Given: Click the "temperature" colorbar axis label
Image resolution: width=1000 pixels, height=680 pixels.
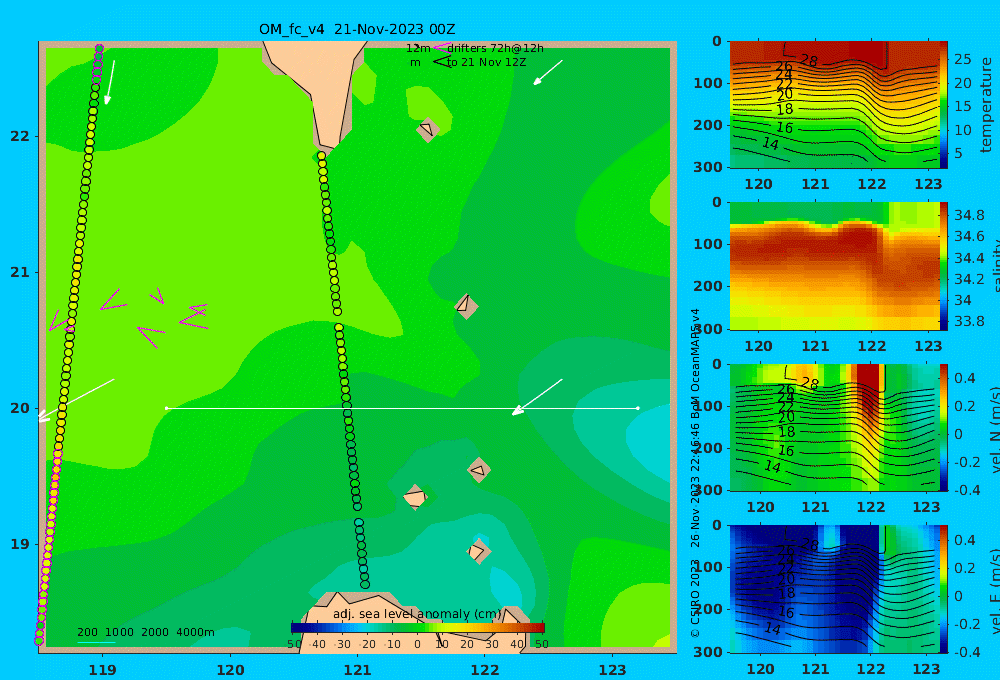Looking at the screenshot, I should [x=987, y=105].
